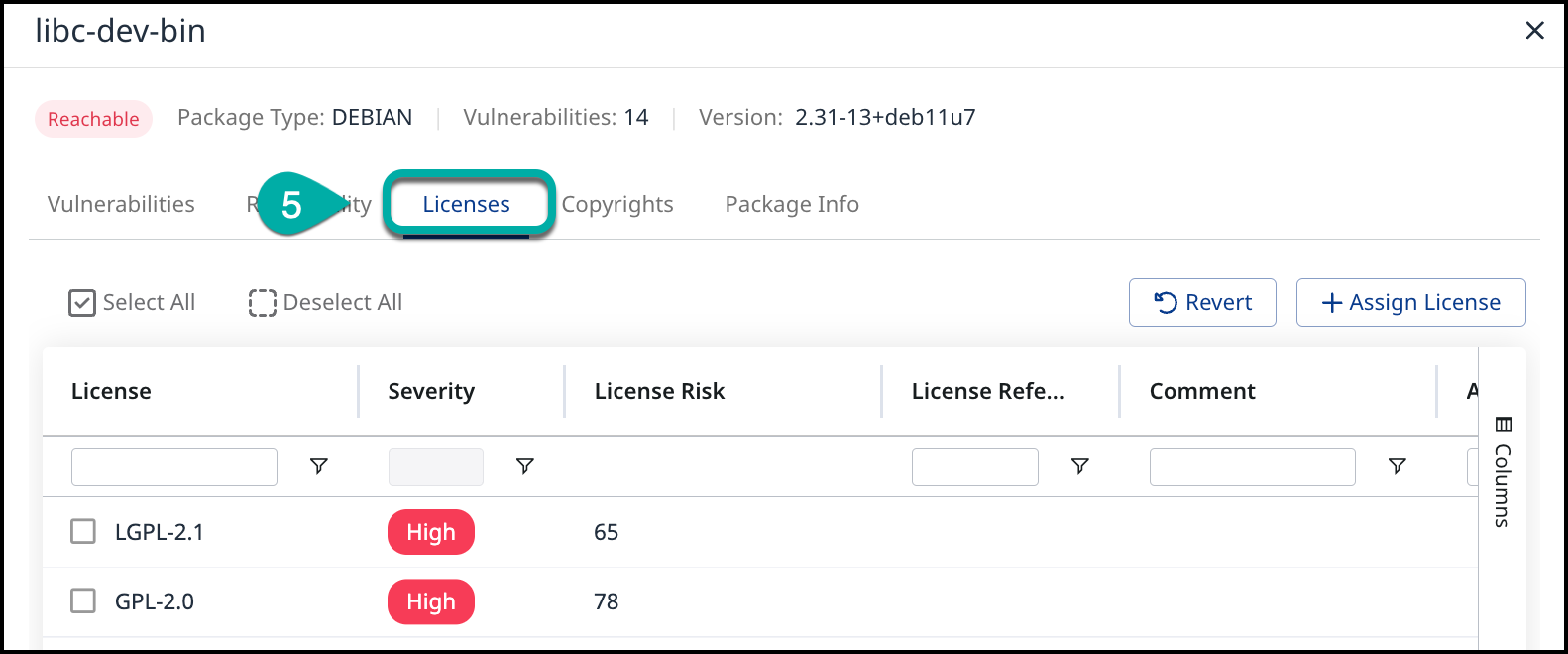Image resolution: width=1568 pixels, height=654 pixels.
Task: Open the Package Info tab
Action: point(791,205)
